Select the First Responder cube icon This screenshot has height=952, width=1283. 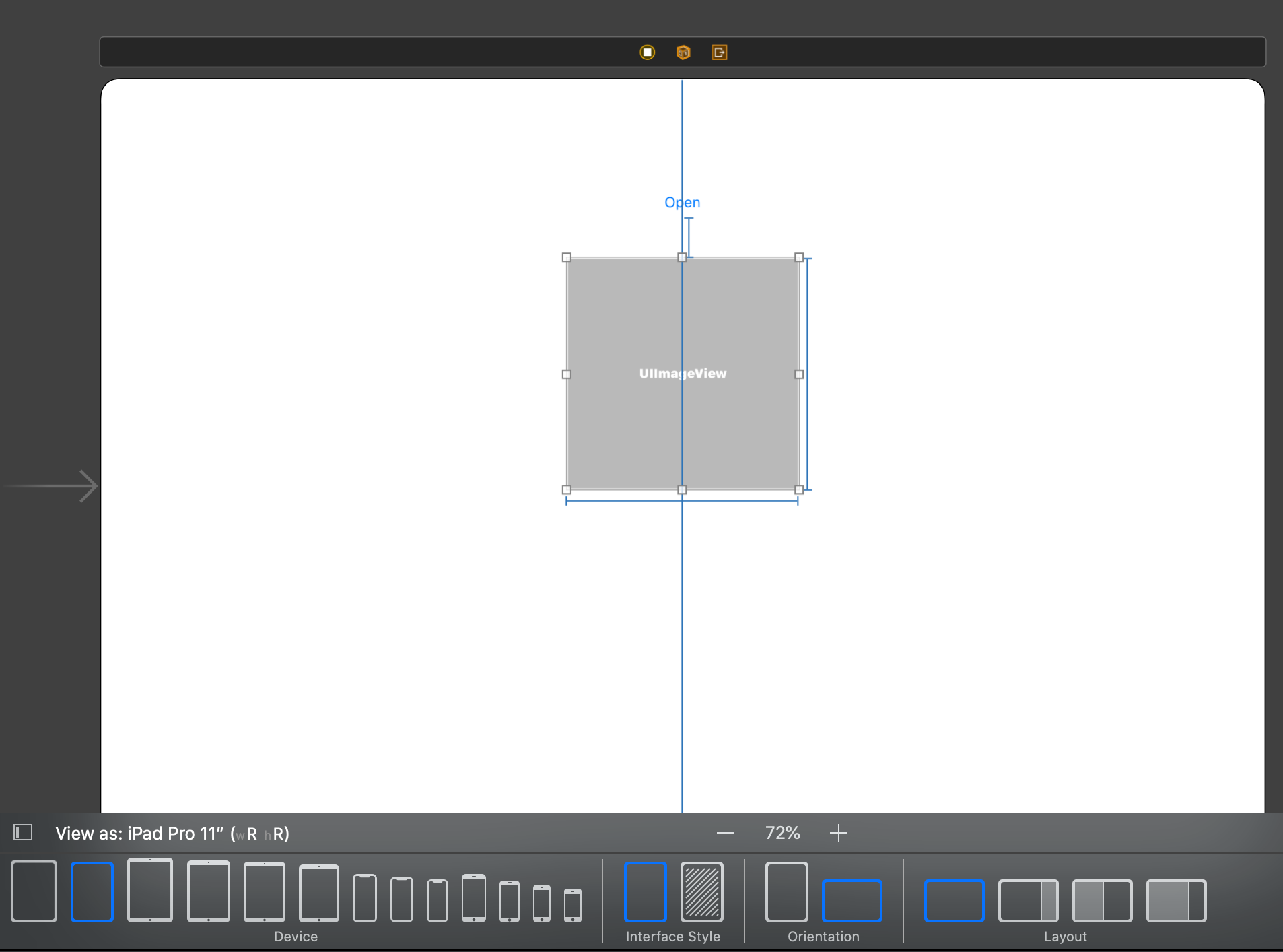tap(683, 53)
